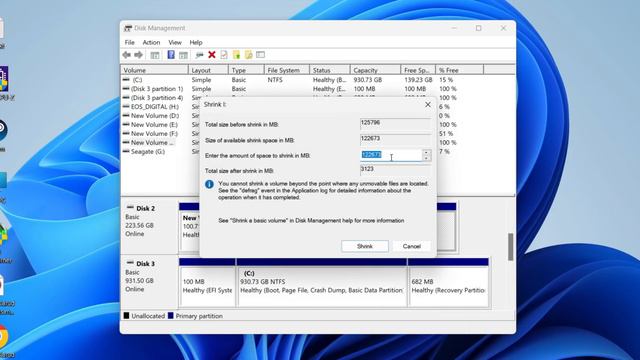Open the Help menu
The width and height of the screenshot is (640, 360).
click(x=196, y=42)
